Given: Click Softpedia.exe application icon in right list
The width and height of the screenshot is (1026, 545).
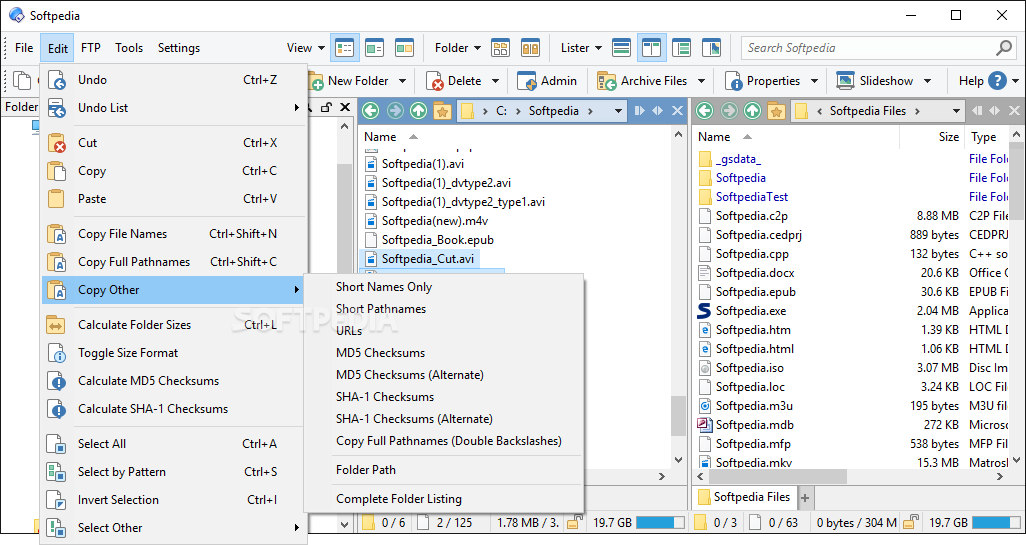Looking at the screenshot, I should coord(704,311).
